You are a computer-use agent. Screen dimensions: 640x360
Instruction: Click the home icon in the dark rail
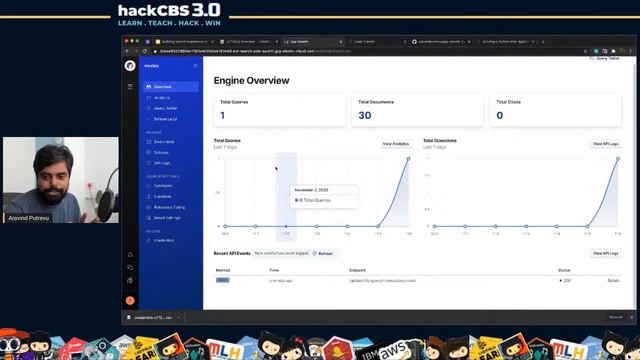(x=130, y=254)
